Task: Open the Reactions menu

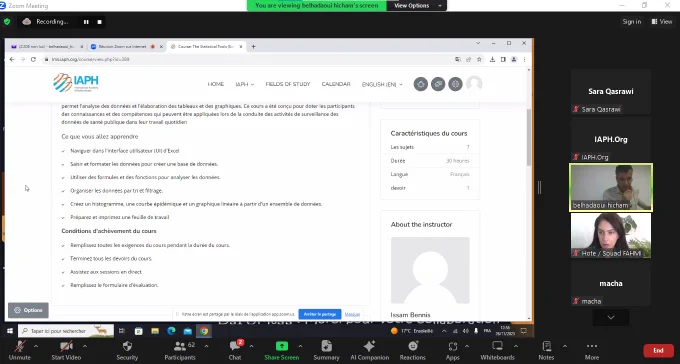Action: click(412, 351)
